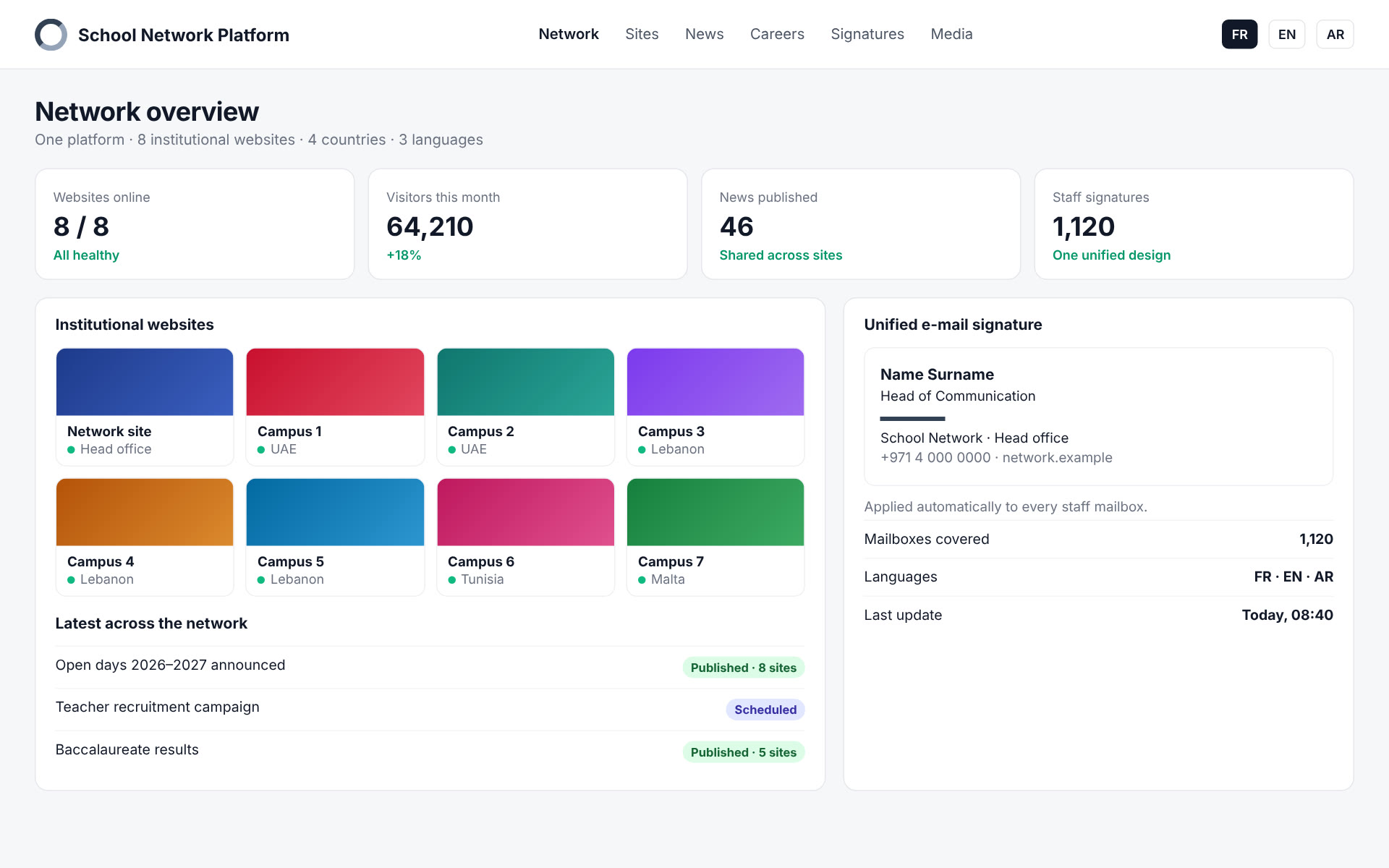Click the FR · EN · AR languages value
Image resolution: width=1389 pixels, height=868 pixels.
click(x=1293, y=577)
